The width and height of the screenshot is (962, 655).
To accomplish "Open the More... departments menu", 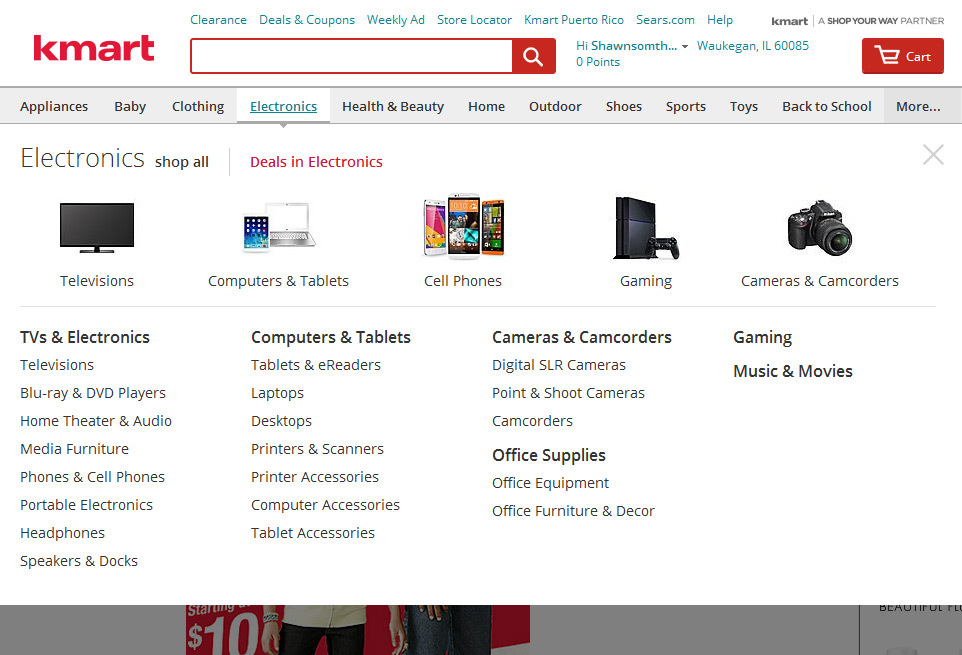I will point(918,106).
